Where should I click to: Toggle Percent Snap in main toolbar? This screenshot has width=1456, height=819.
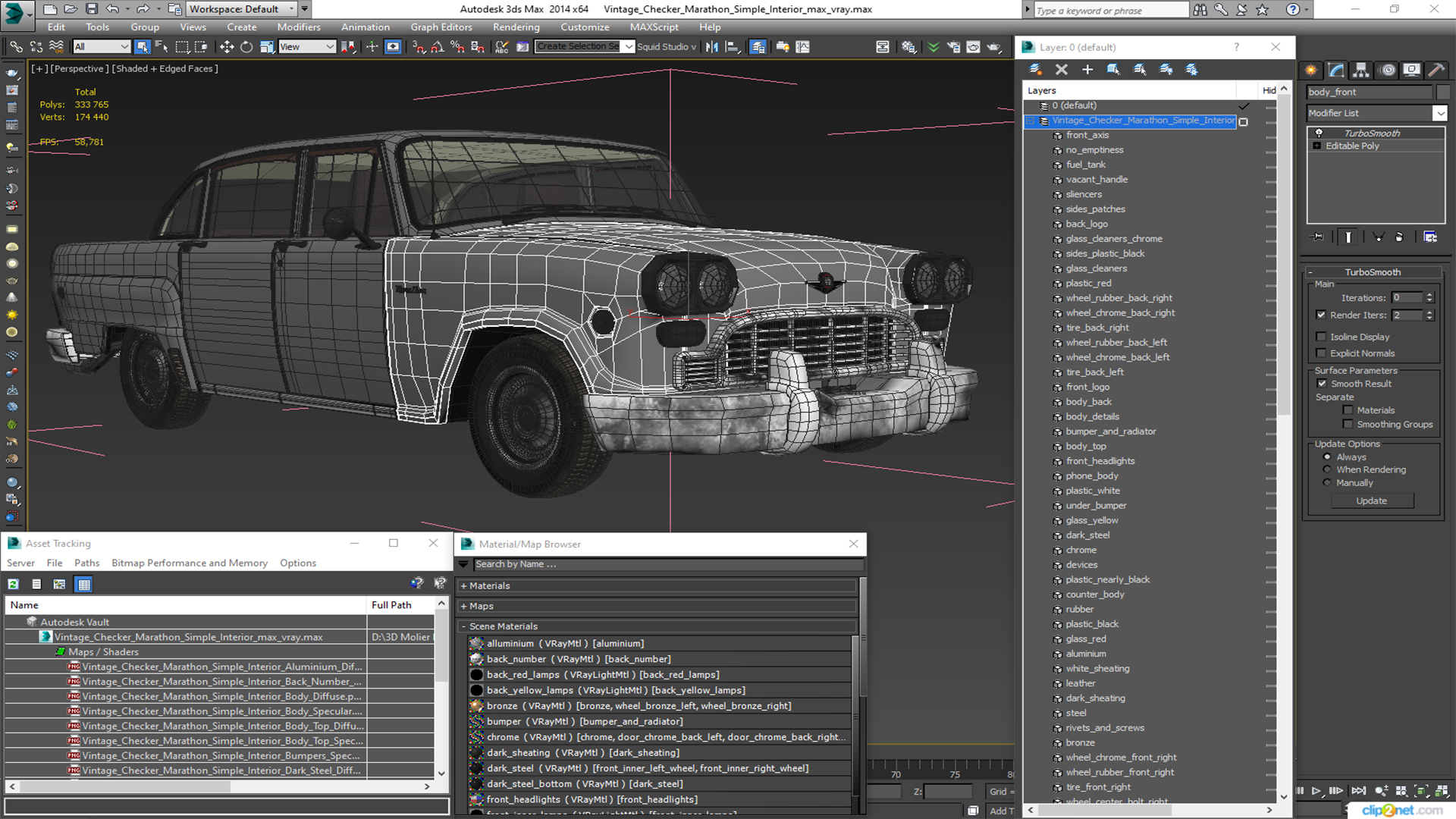pos(457,47)
